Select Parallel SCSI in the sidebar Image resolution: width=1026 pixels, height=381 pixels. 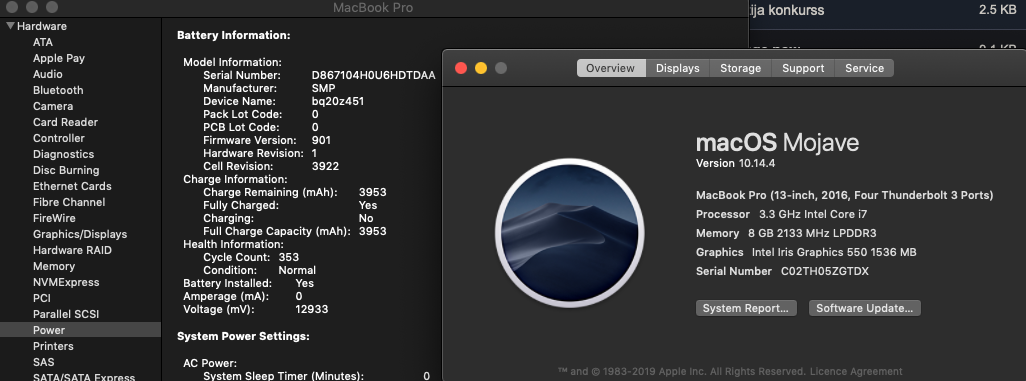pyautogui.click(x=66, y=315)
